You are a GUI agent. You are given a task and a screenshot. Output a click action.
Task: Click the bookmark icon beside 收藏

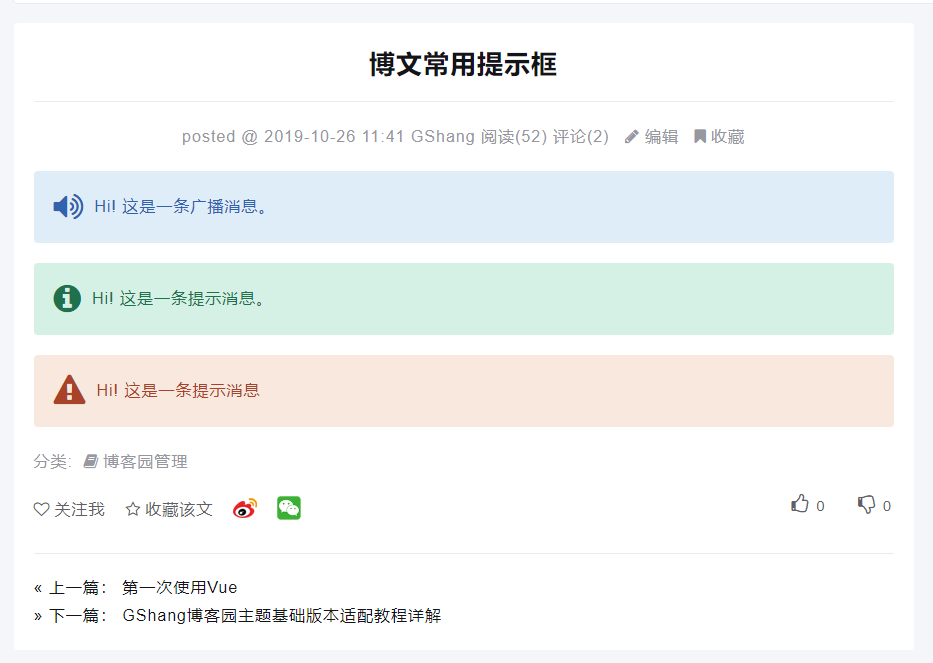click(700, 137)
